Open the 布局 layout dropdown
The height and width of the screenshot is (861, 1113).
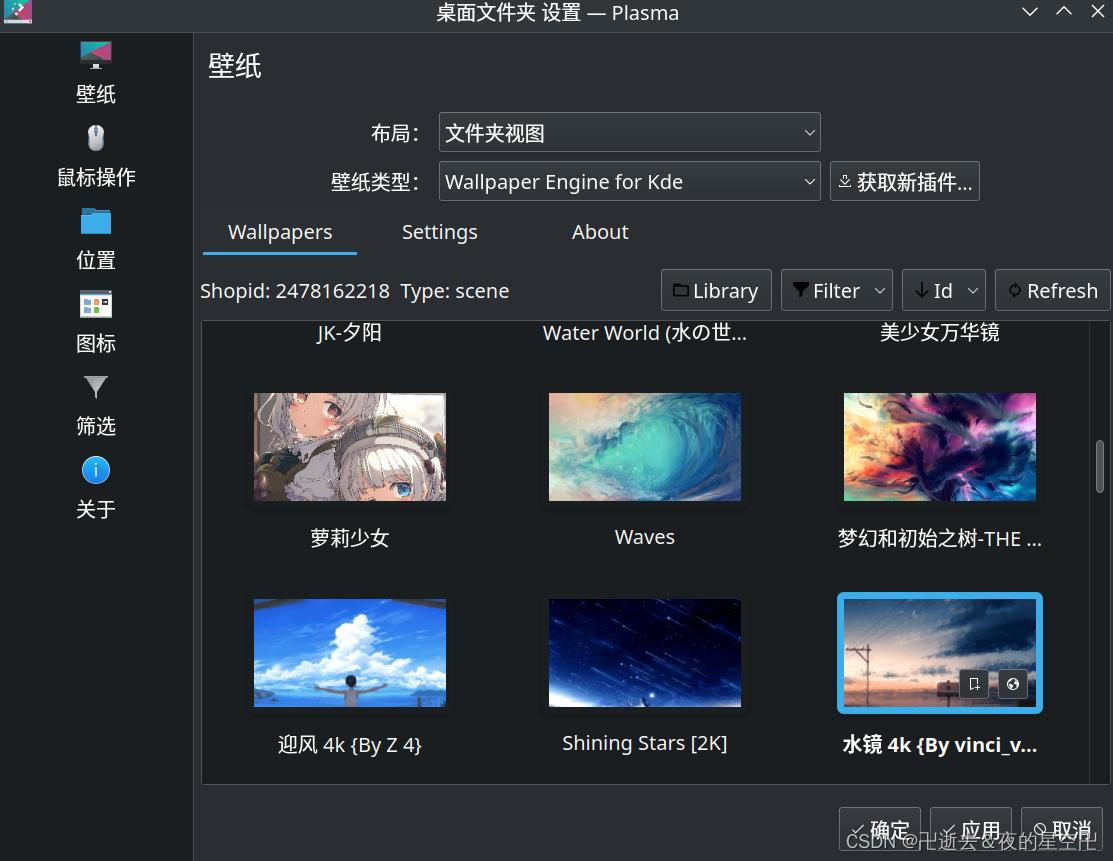(x=629, y=132)
